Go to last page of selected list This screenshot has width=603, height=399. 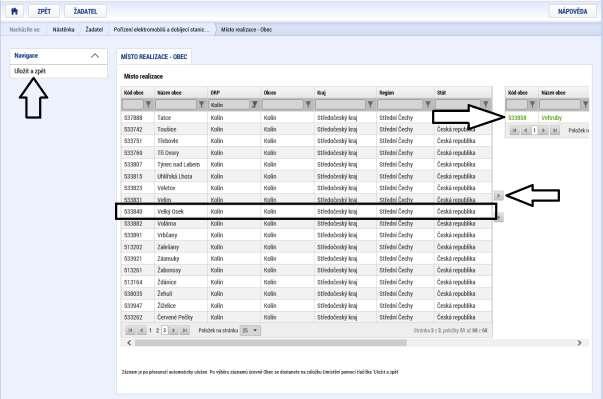click(555, 131)
